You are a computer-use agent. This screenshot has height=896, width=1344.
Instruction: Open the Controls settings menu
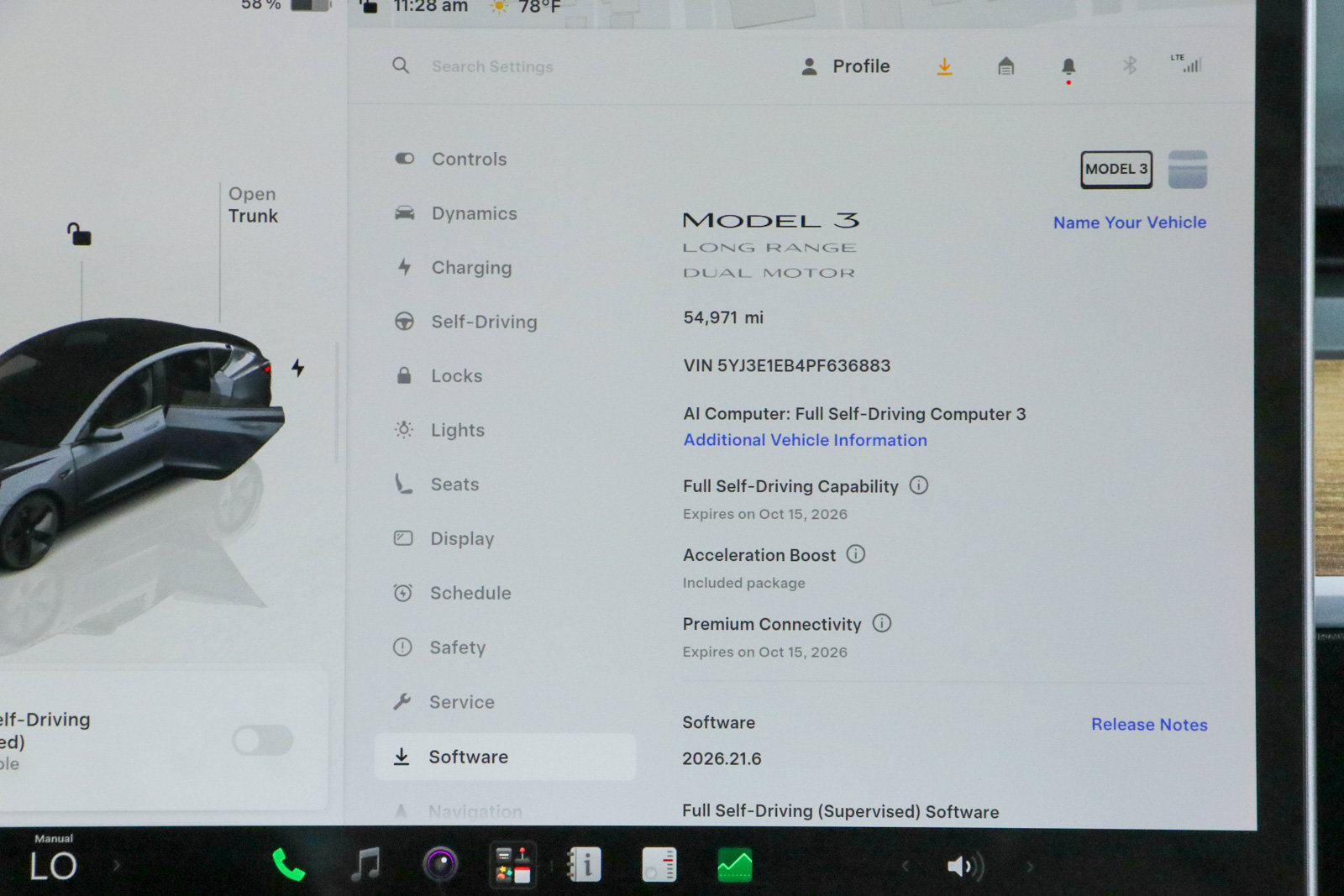[452, 159]
